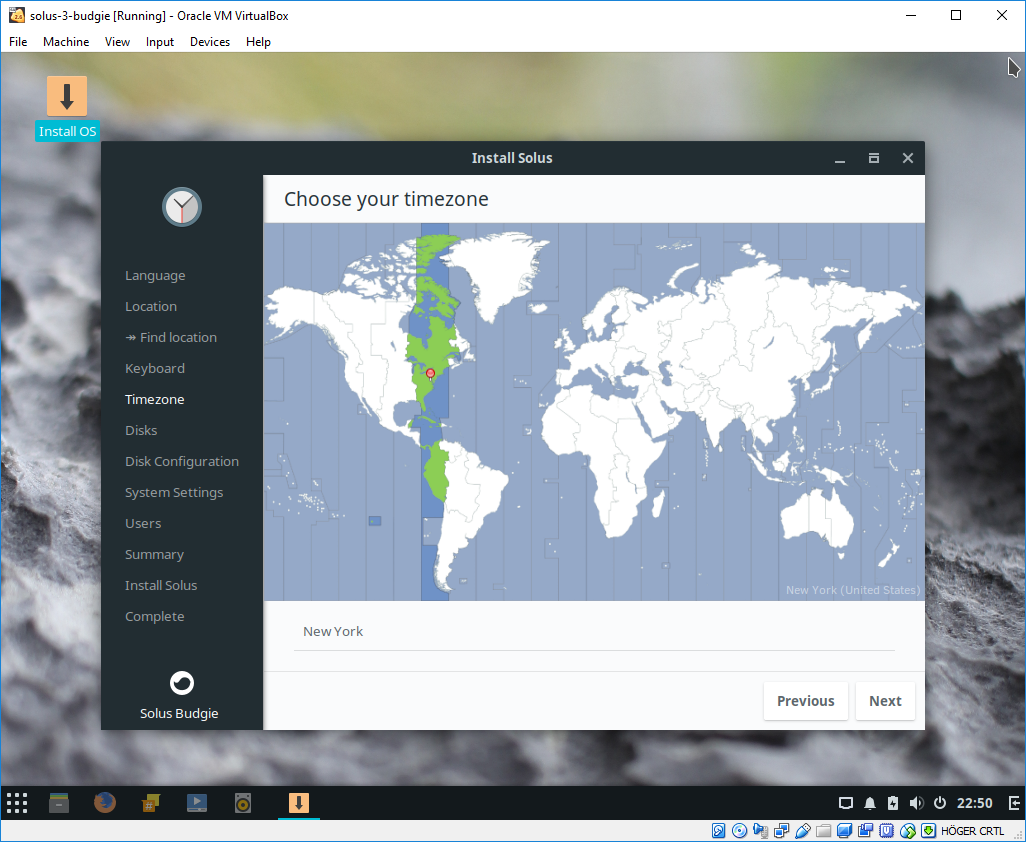Click the red location pin on the map

coord(430,374)
